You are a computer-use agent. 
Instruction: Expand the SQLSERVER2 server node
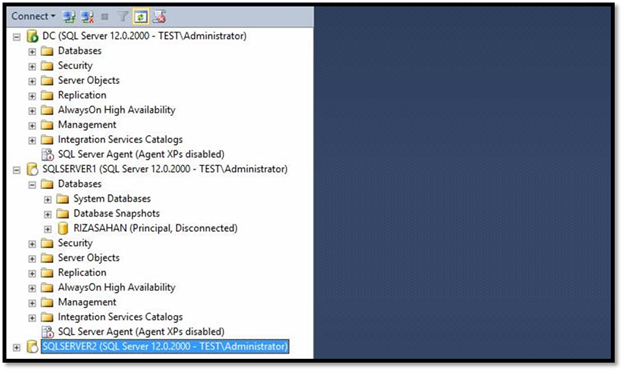[x=17, y=348]
